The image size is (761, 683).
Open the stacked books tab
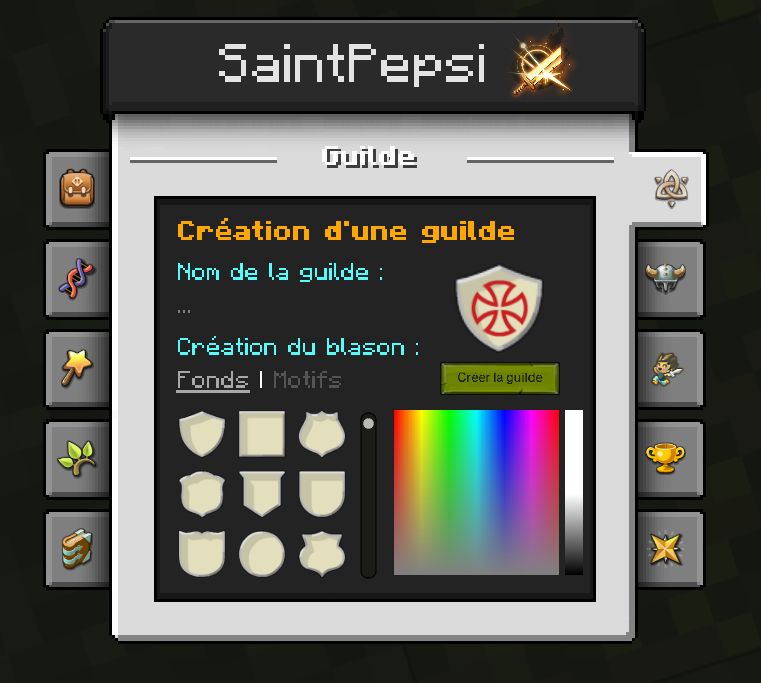[77, 549]
